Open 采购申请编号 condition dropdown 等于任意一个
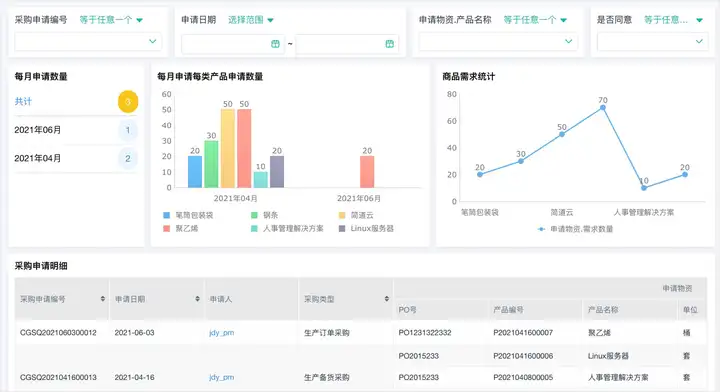This screenshot has width=720, height=392. click(x=111, y=20)
